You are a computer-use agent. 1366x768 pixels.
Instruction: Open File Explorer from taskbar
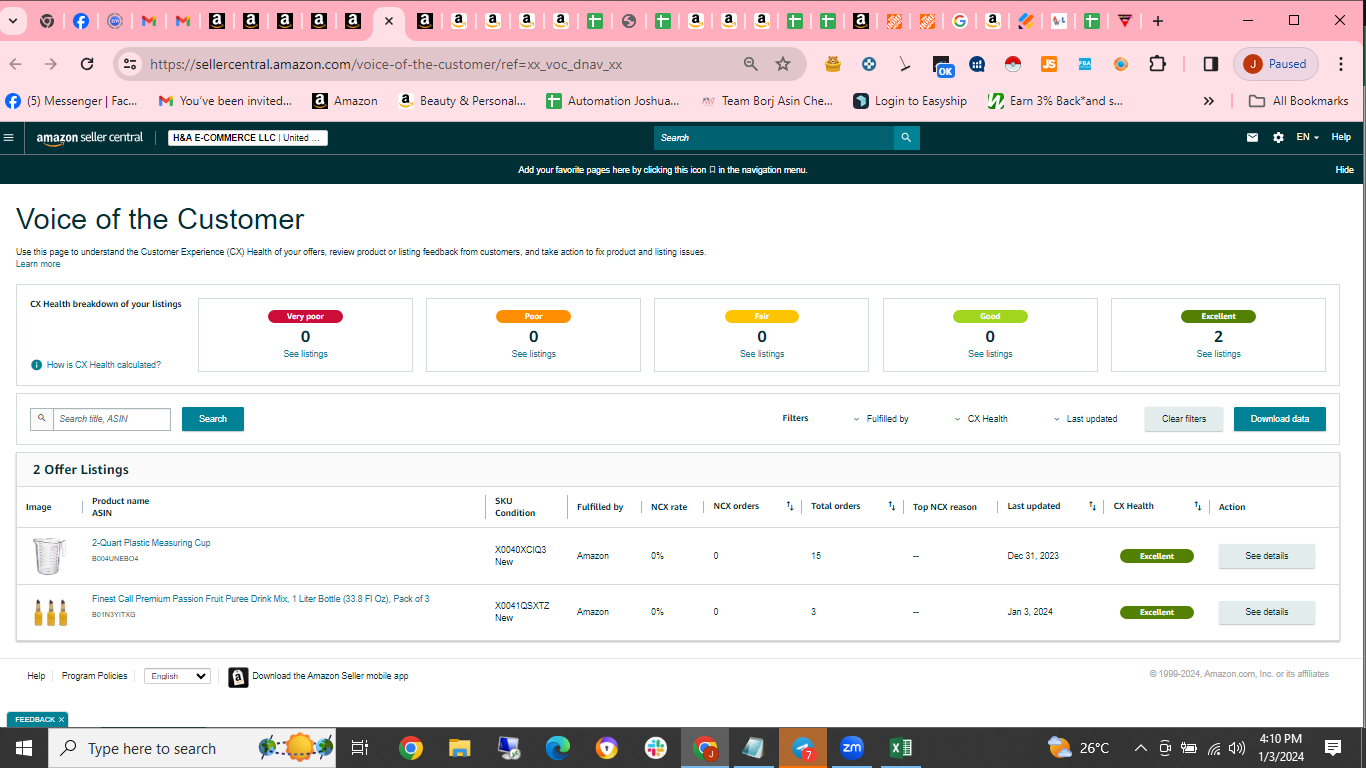[459, 748]
